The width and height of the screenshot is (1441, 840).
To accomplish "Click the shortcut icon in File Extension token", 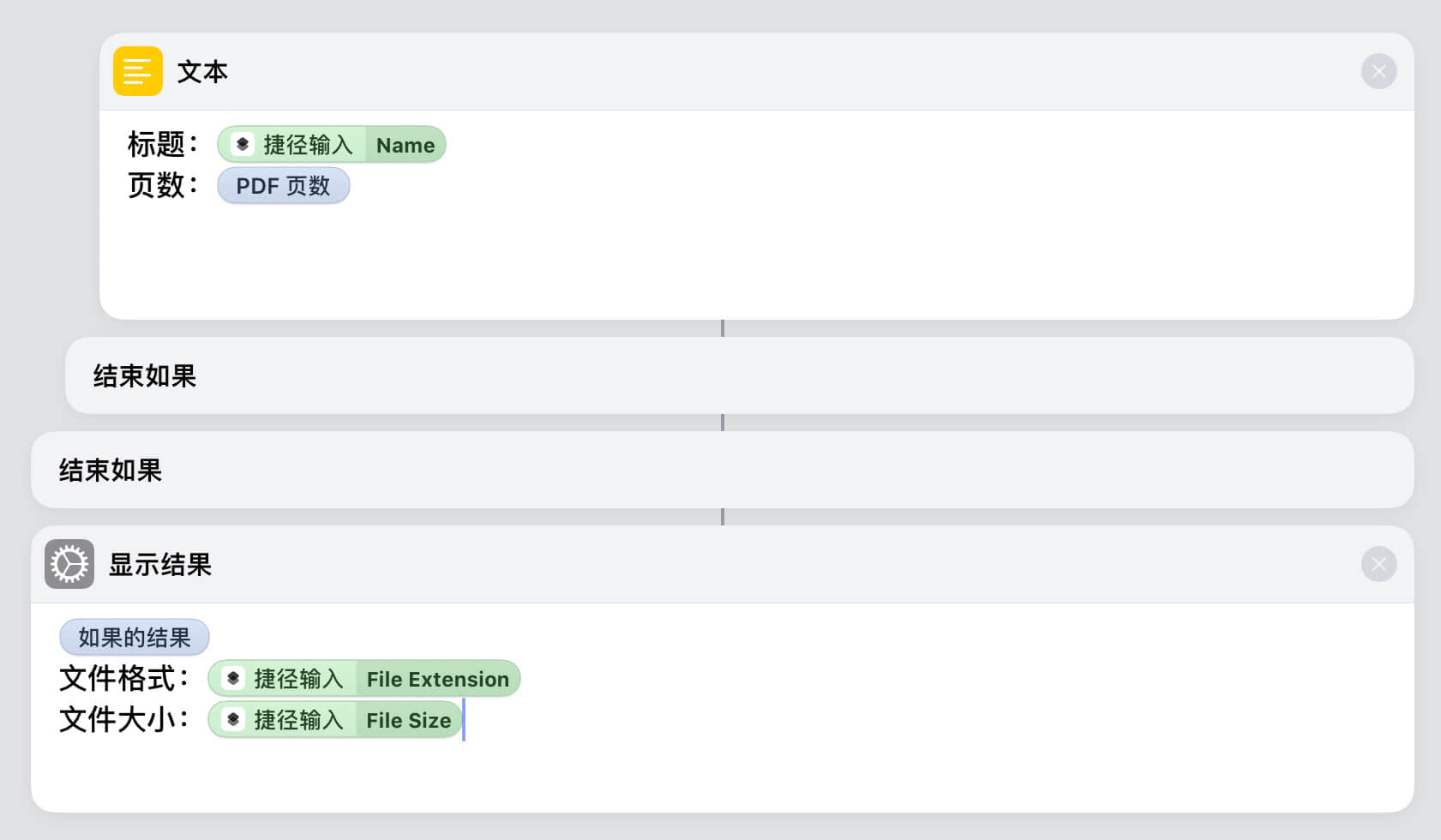I will pyautogui.click(x=233, y=679).
